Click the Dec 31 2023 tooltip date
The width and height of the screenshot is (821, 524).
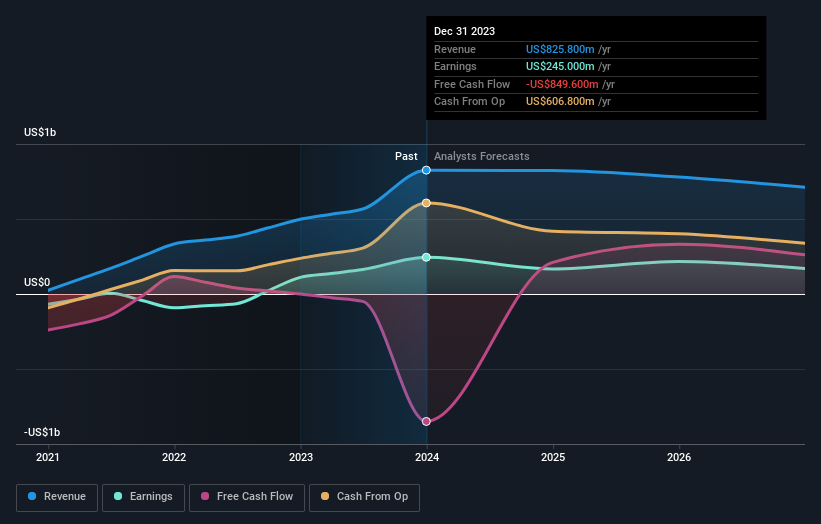(464, 31)
